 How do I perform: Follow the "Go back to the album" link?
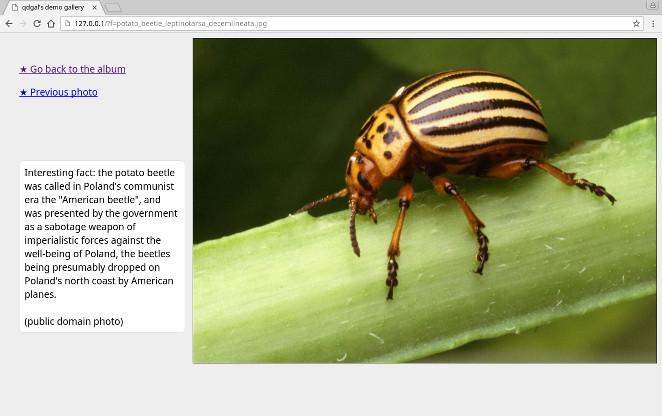(x=72, y=69)
